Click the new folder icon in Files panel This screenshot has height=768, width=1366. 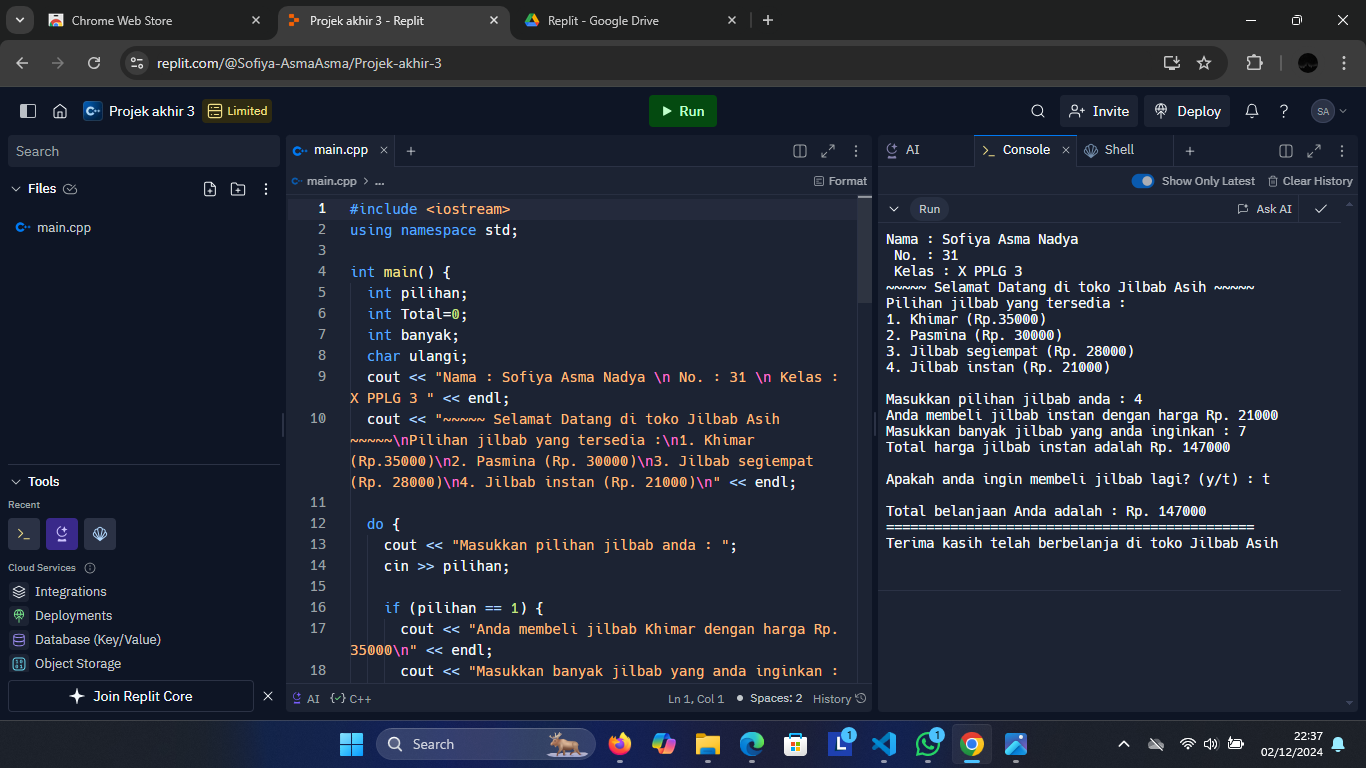238,189
